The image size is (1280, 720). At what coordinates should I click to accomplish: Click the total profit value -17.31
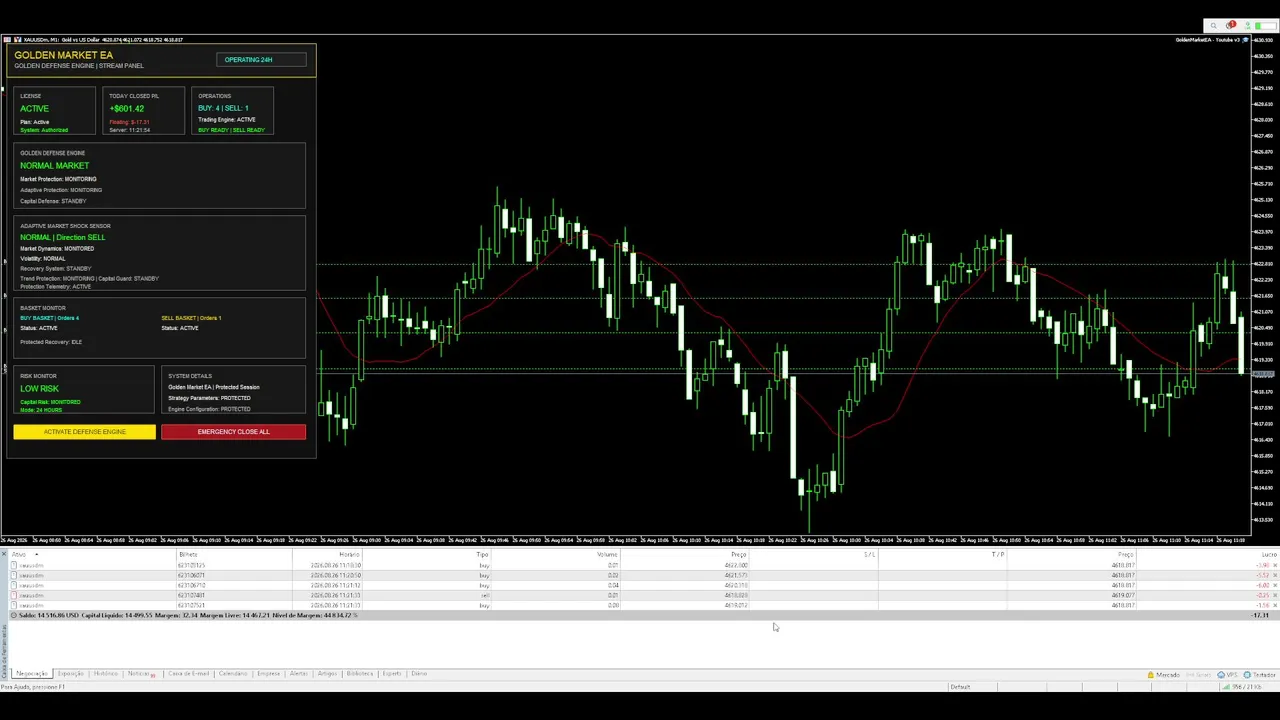tap(1261, 616)
